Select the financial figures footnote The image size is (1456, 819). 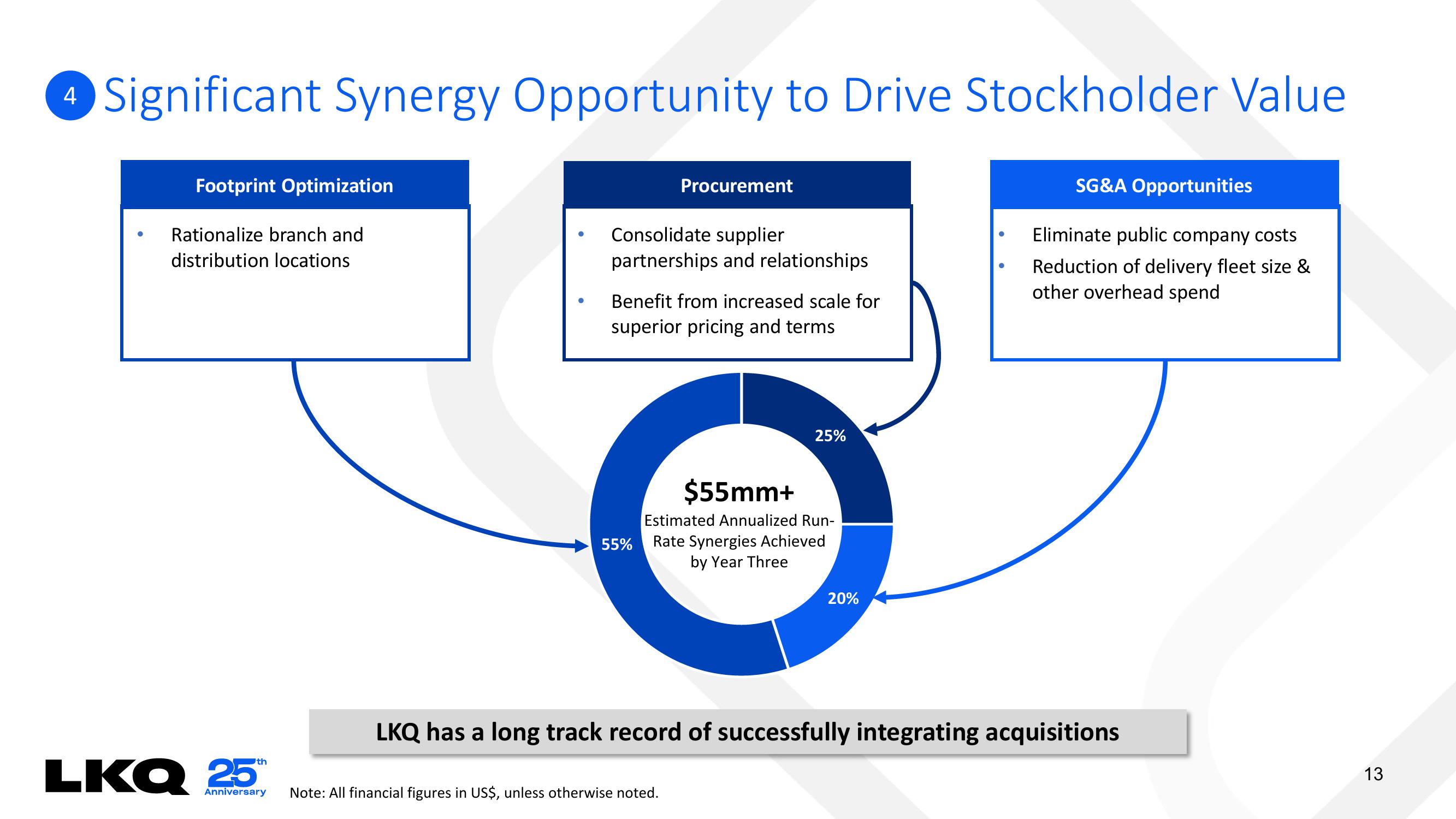point(474,793)
